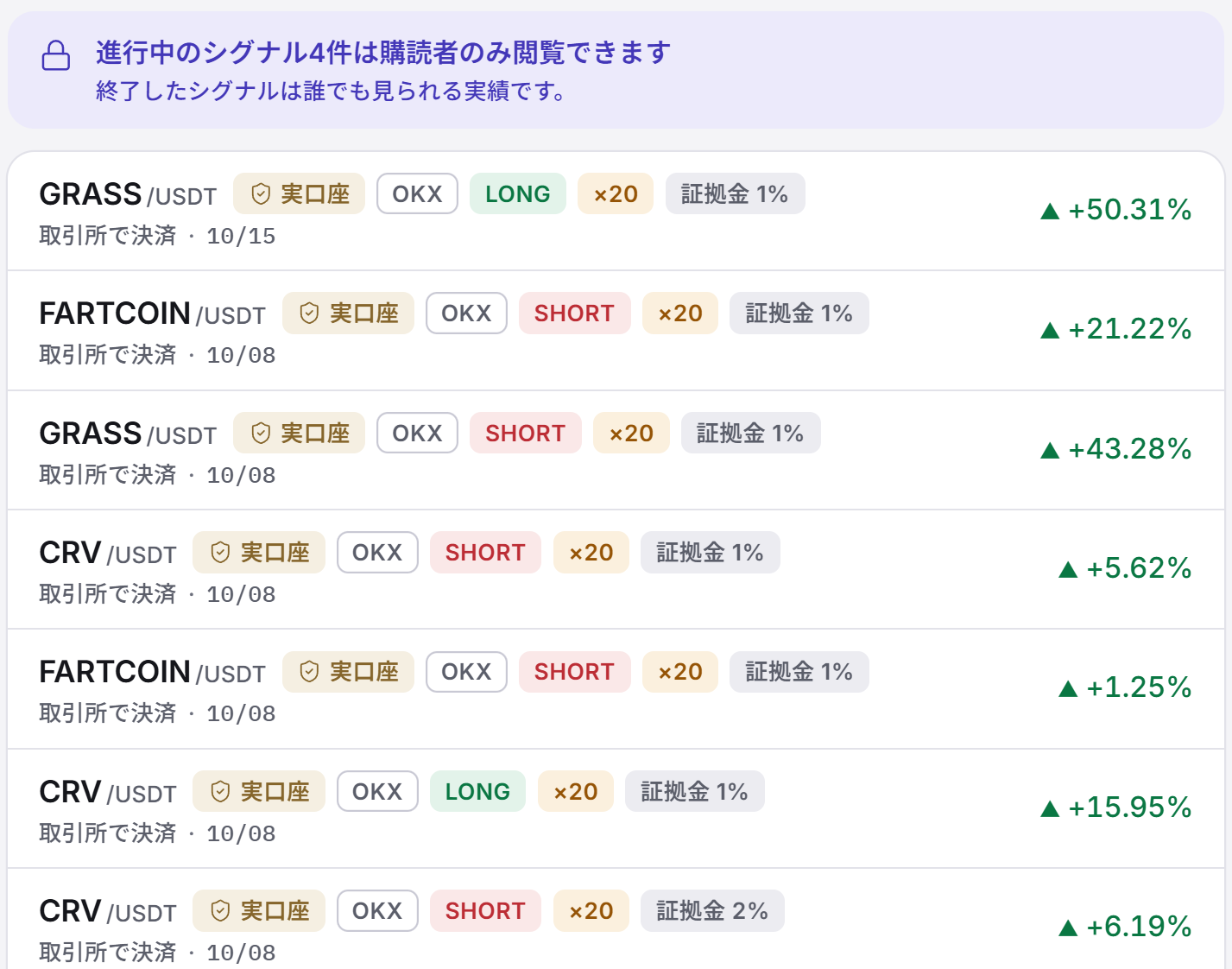This screenshot has width=1232, height=969.
Task: Click the green up triangle beside +21.22%
Action: (1049, 330)
